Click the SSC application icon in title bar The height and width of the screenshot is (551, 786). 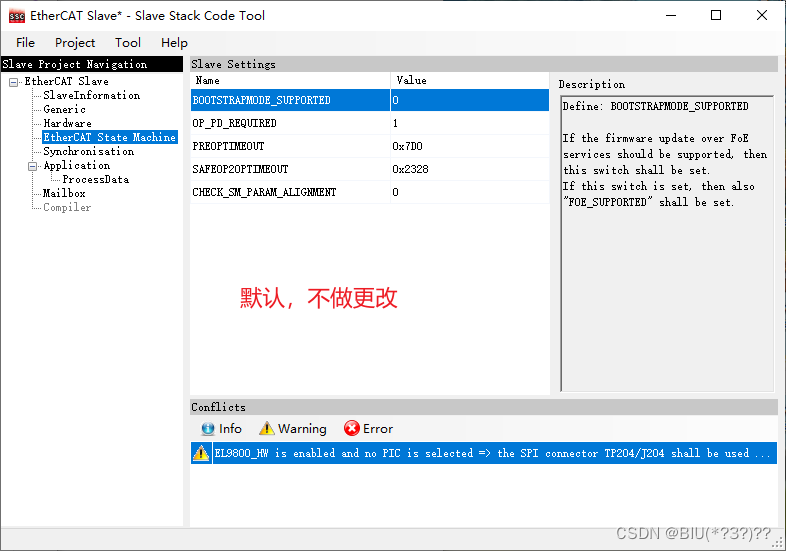[x=17, y=16]
